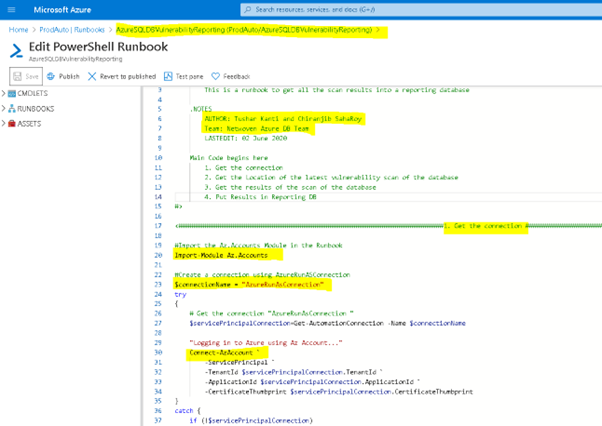The height and width of the screenshot is (426, 602).
Task: Revert to published version
Action: coord(128,76)
